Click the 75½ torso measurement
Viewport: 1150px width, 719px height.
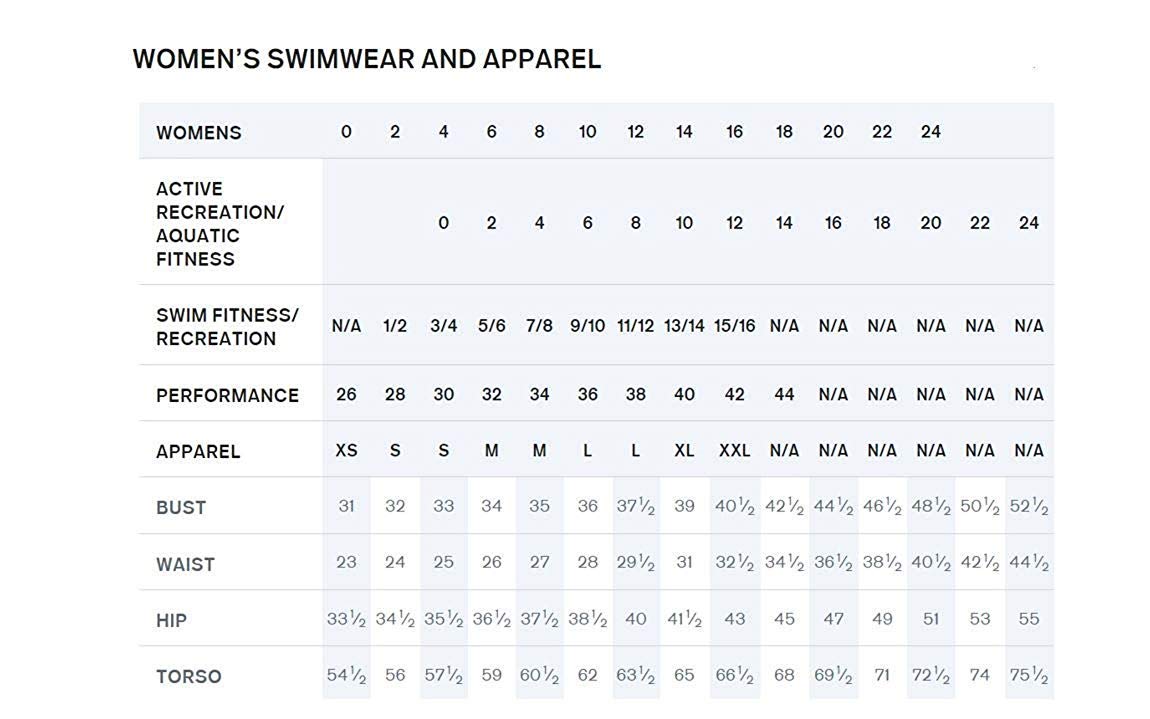pyautogui.click(x=1029, y=676)
